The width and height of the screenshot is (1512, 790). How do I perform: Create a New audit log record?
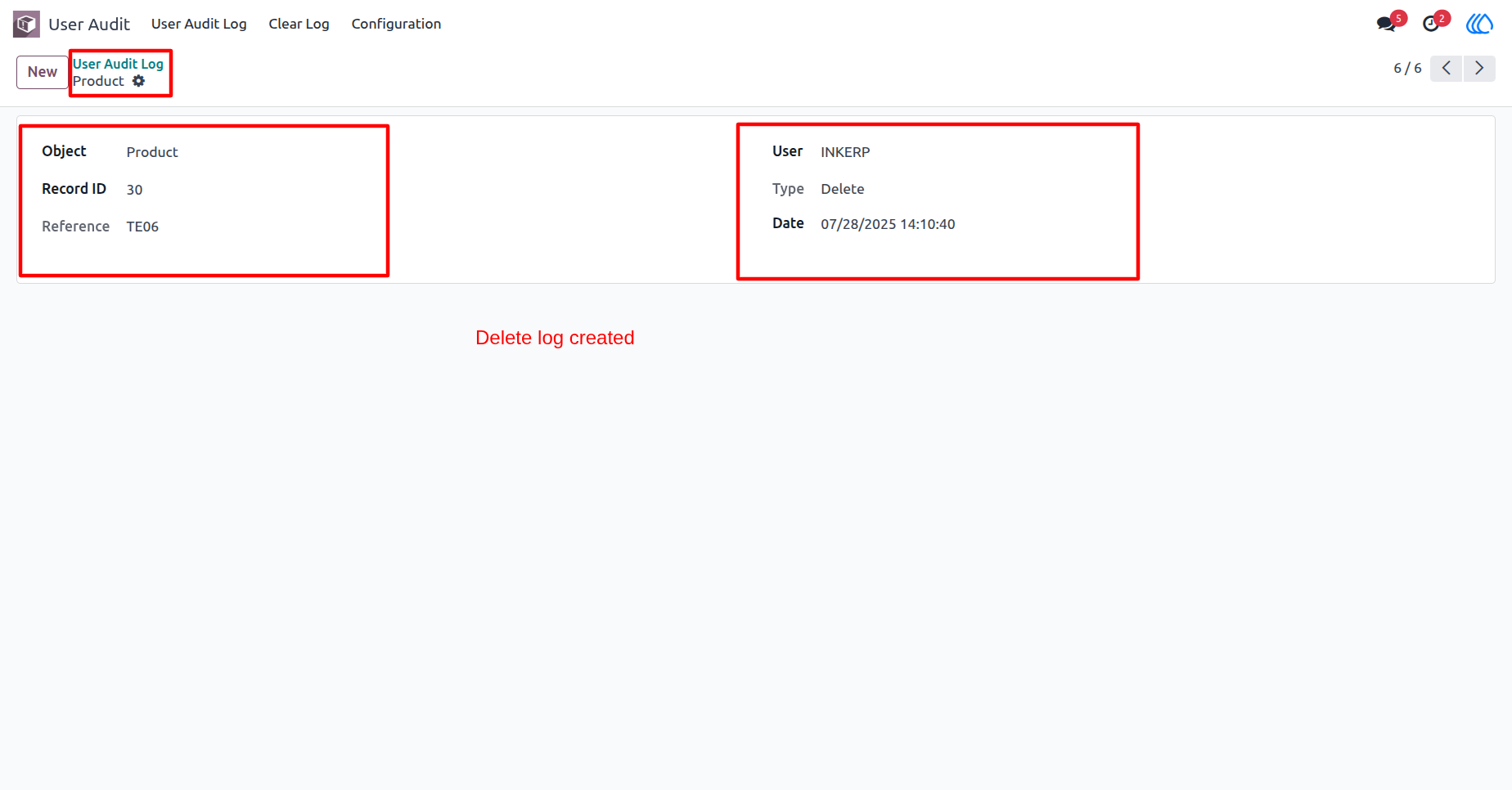pos(43,72)
